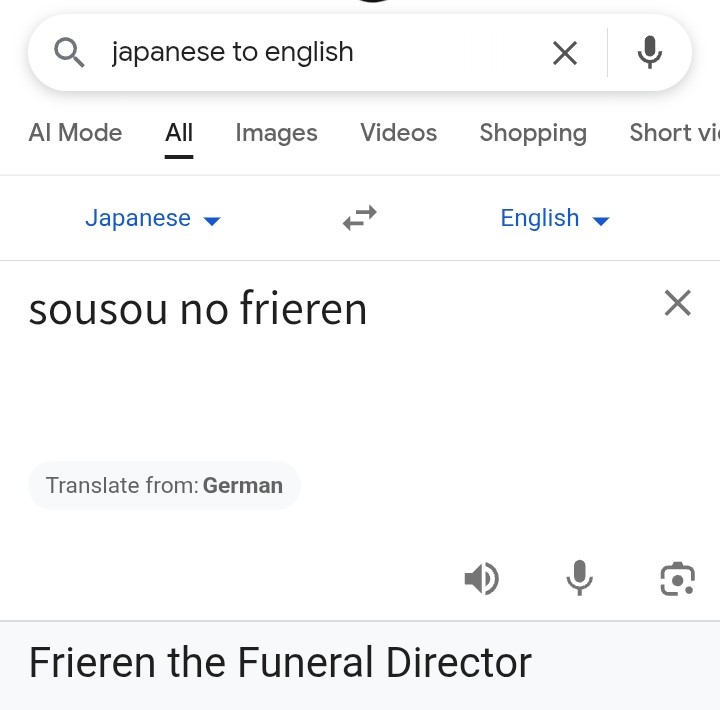Viewport: 720px width, 710px height.
Task: Clear the search query with X icon
Action: (x=565, y=53)
